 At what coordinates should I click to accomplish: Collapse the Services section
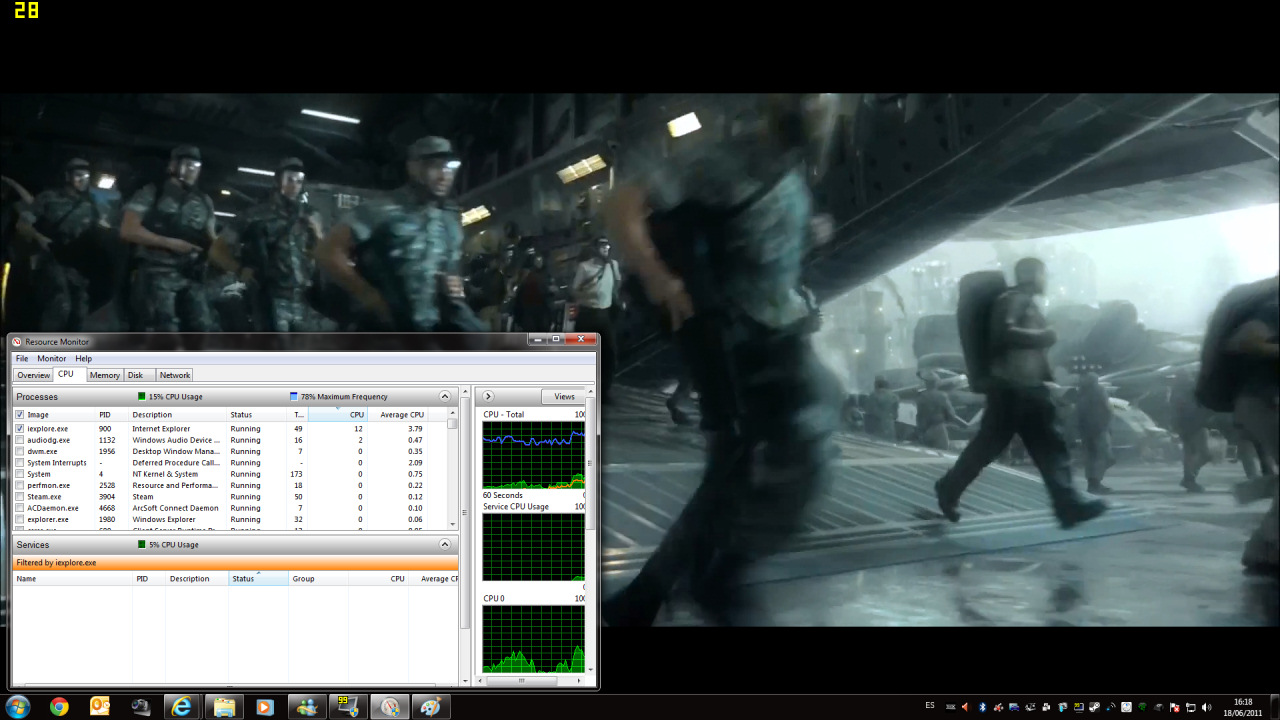(445, 545)
